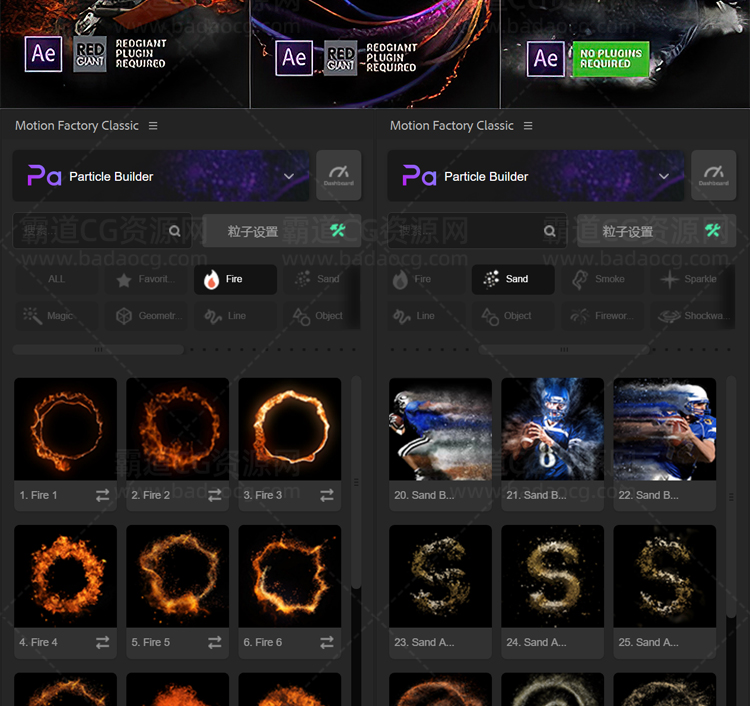750x706 pixels.
Task: Select preset 21. Sand B thumbnail
Action: (x=552, y=429)
